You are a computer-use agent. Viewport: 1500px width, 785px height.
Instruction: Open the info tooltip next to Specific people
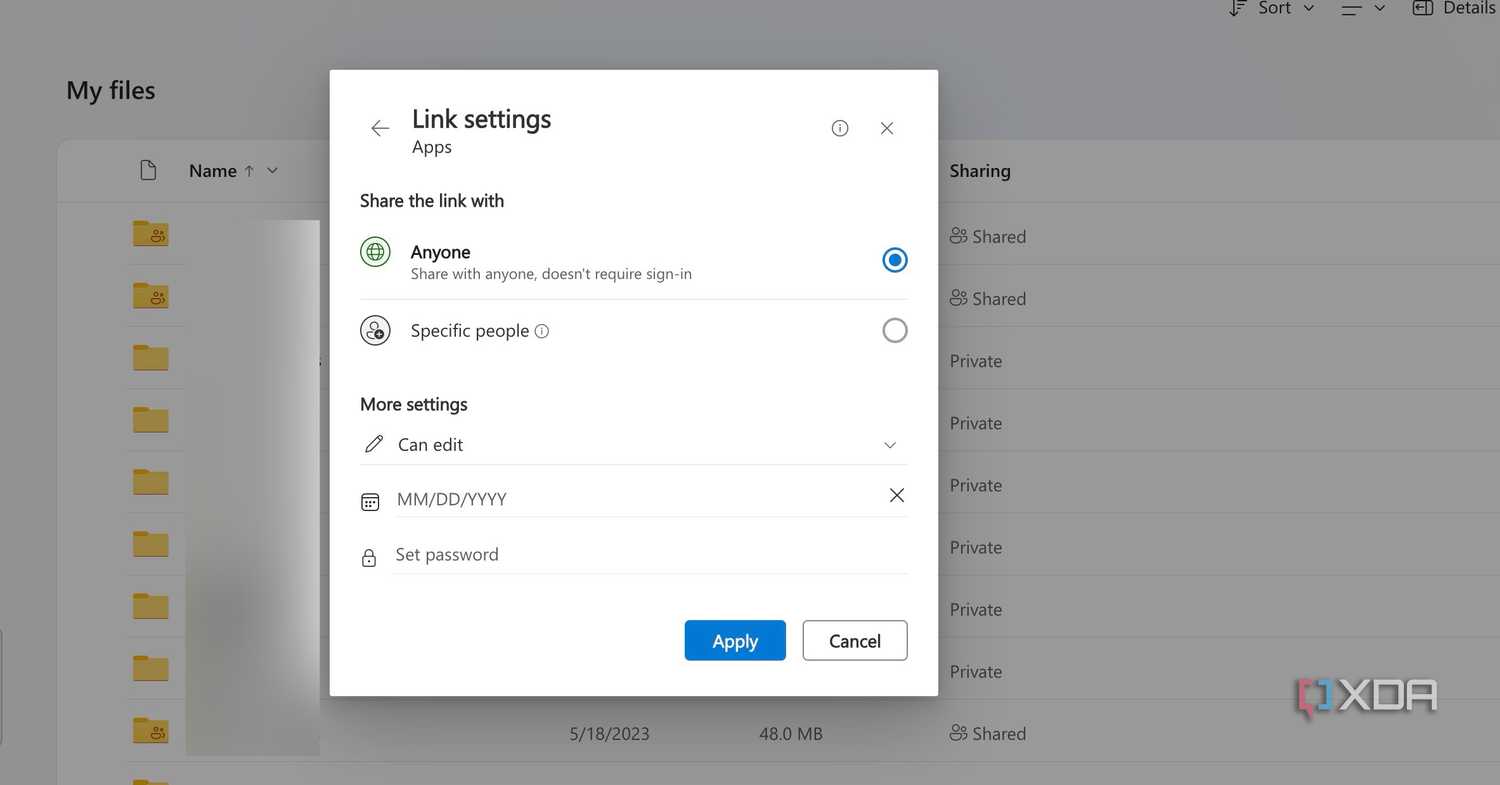542,331
